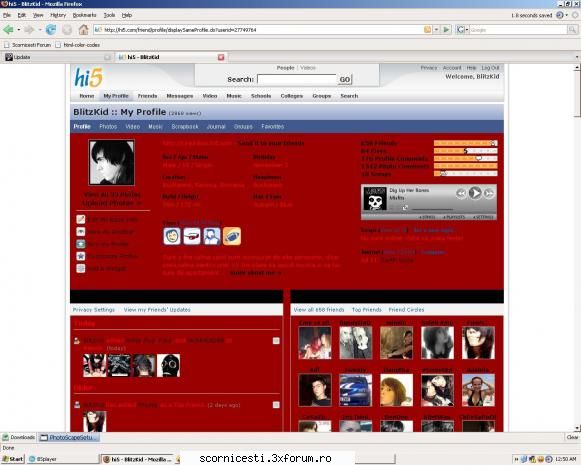Click the pop-out icon in music player

405,208
